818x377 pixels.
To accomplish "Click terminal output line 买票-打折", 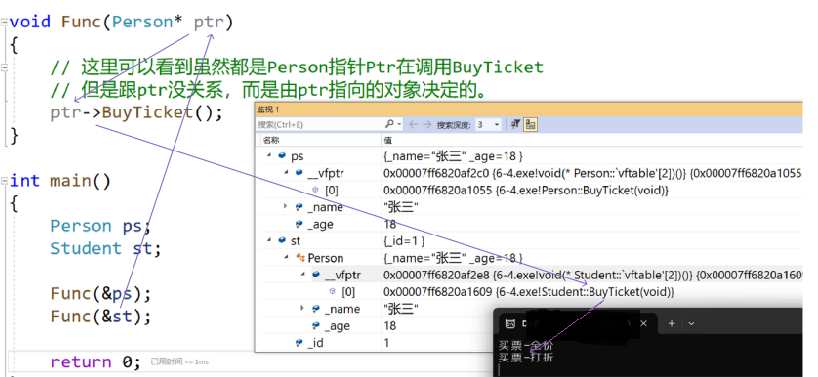I will click(526, 357).
